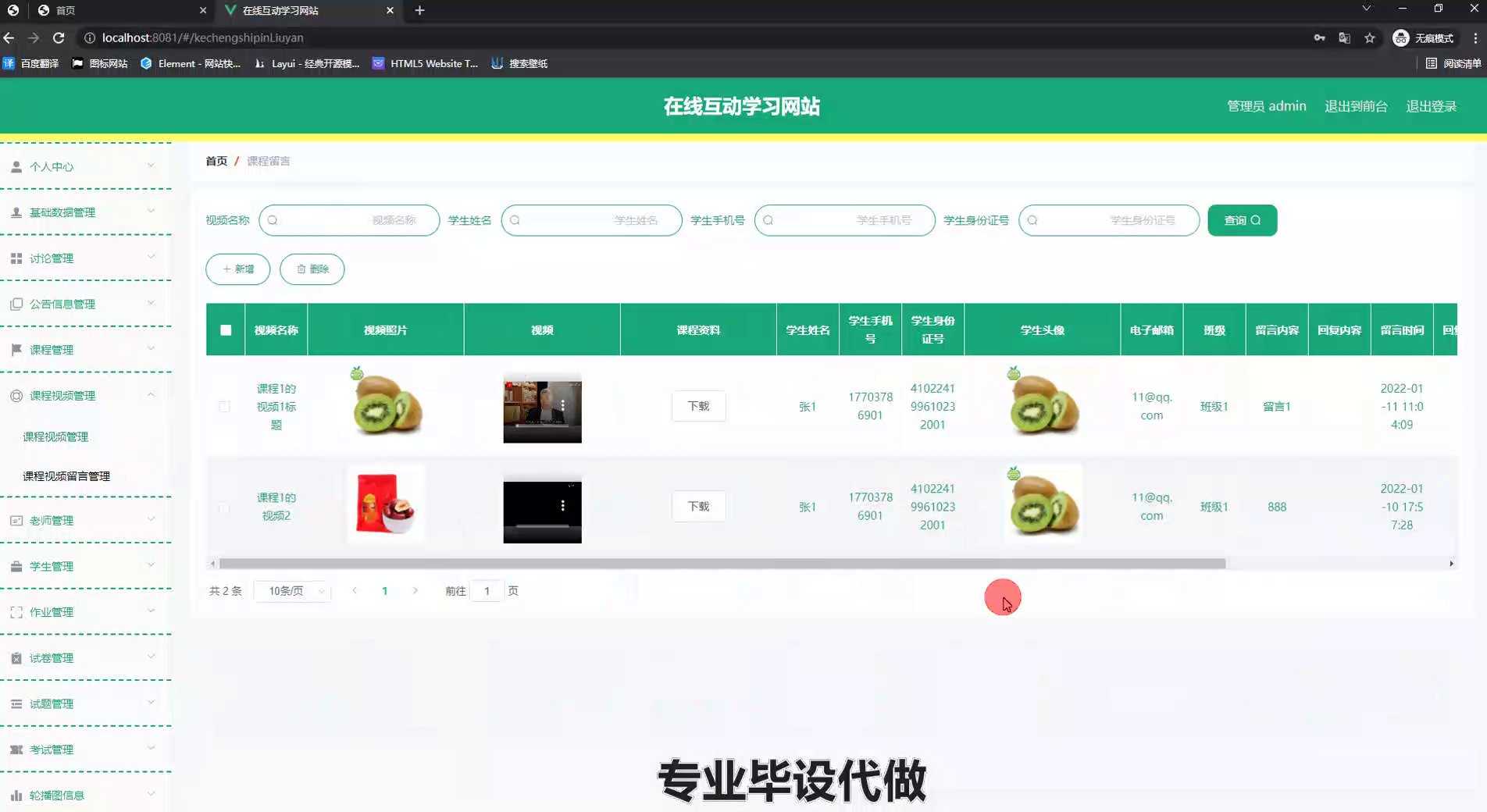Viewport: 1487px width, 812px height.
Task: Expand 课程管理 with its chevron
Action: pos(151,348)
